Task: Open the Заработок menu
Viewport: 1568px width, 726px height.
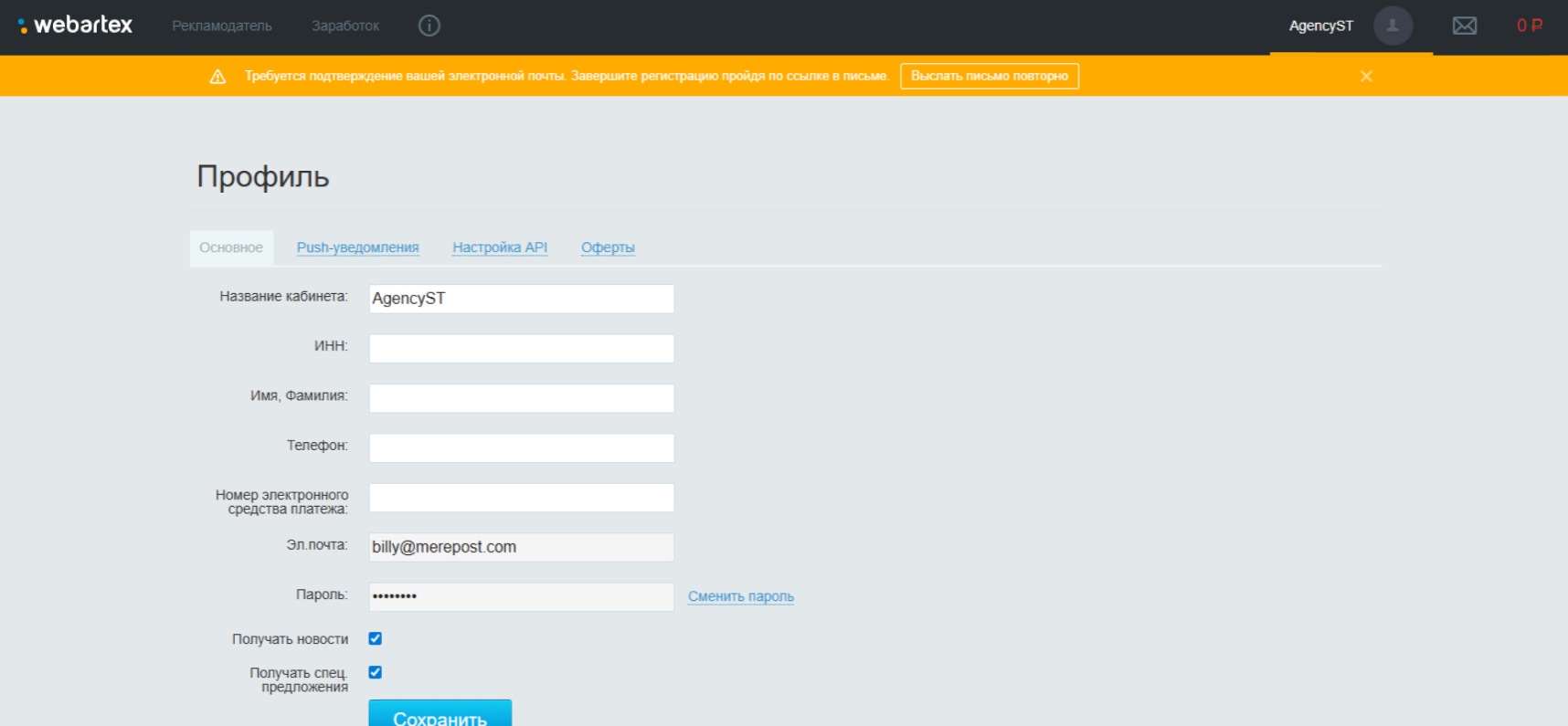Action: coord(345,26)
